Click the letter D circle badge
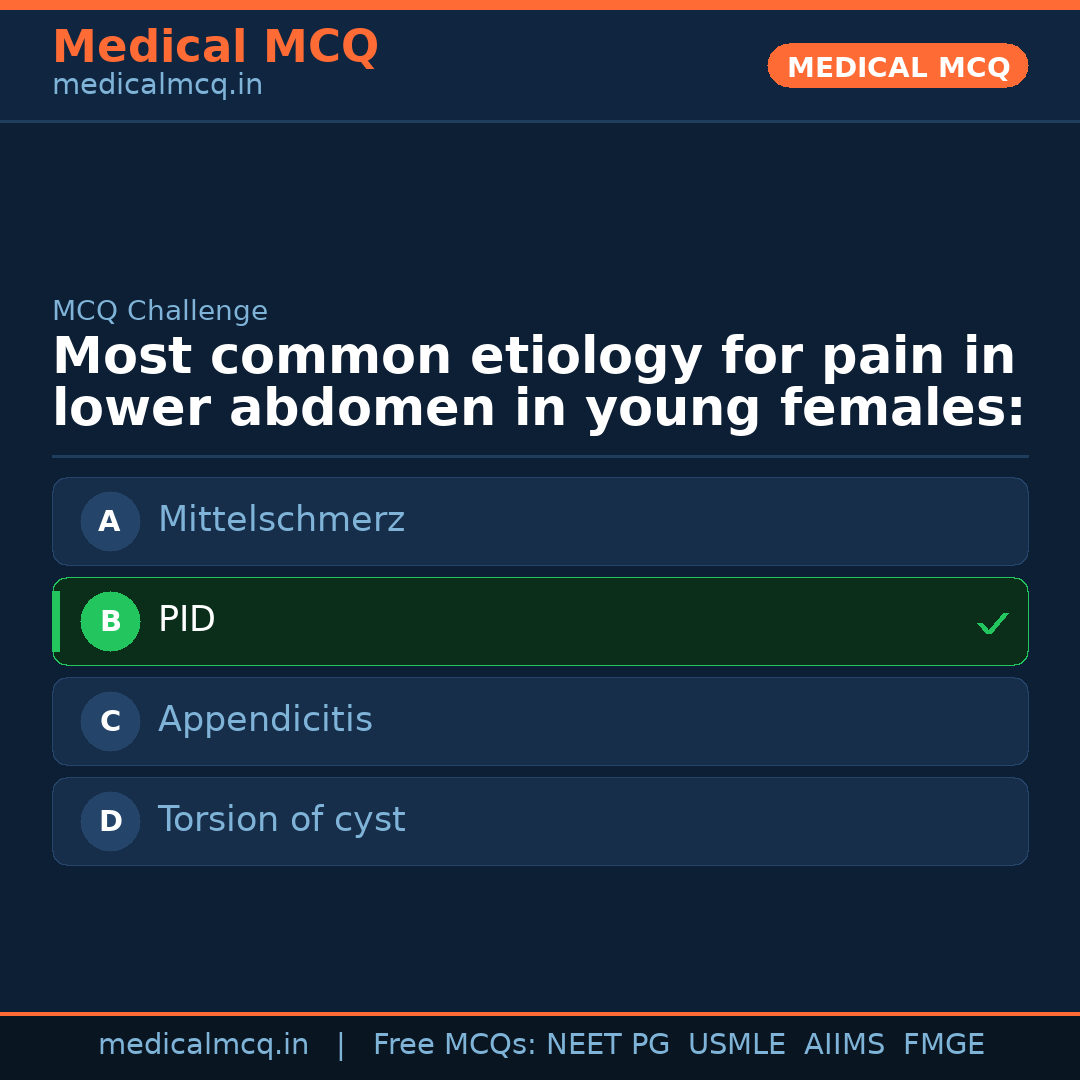The image size is (1080, 1080). point(110,821)
